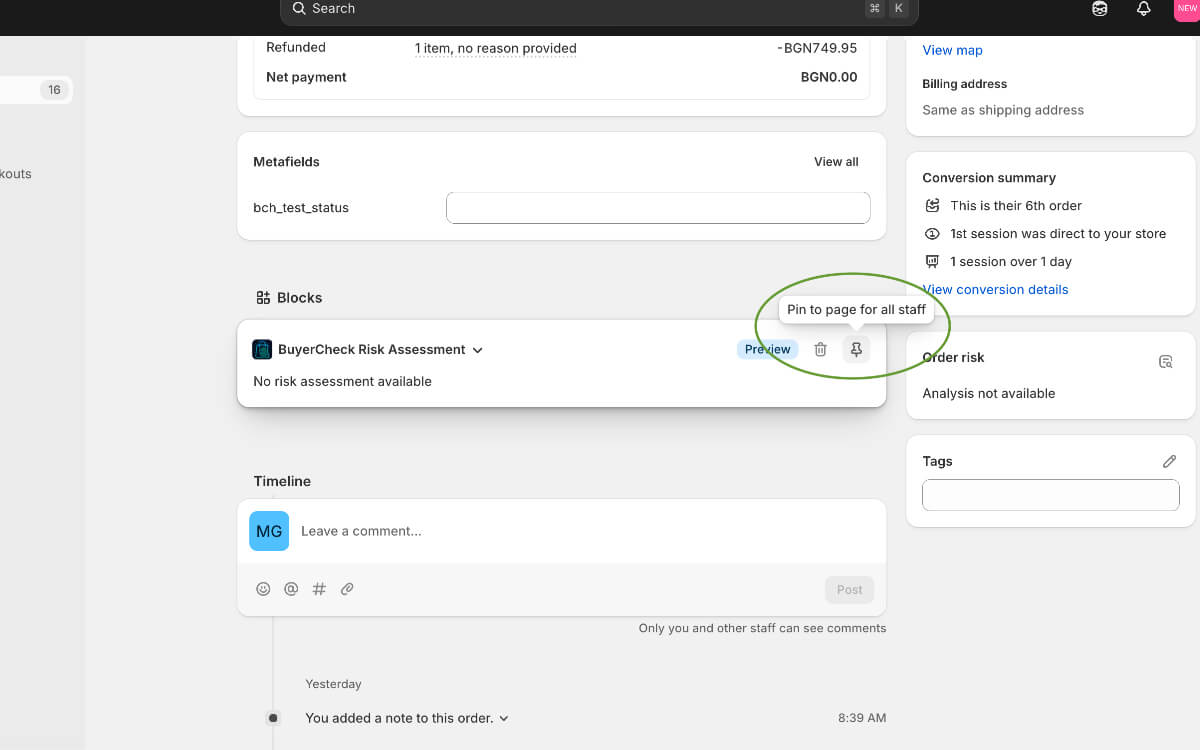Open the BuyerCheck app logo icon
This screenshot has width=1200, height=750.
[262, 349]
